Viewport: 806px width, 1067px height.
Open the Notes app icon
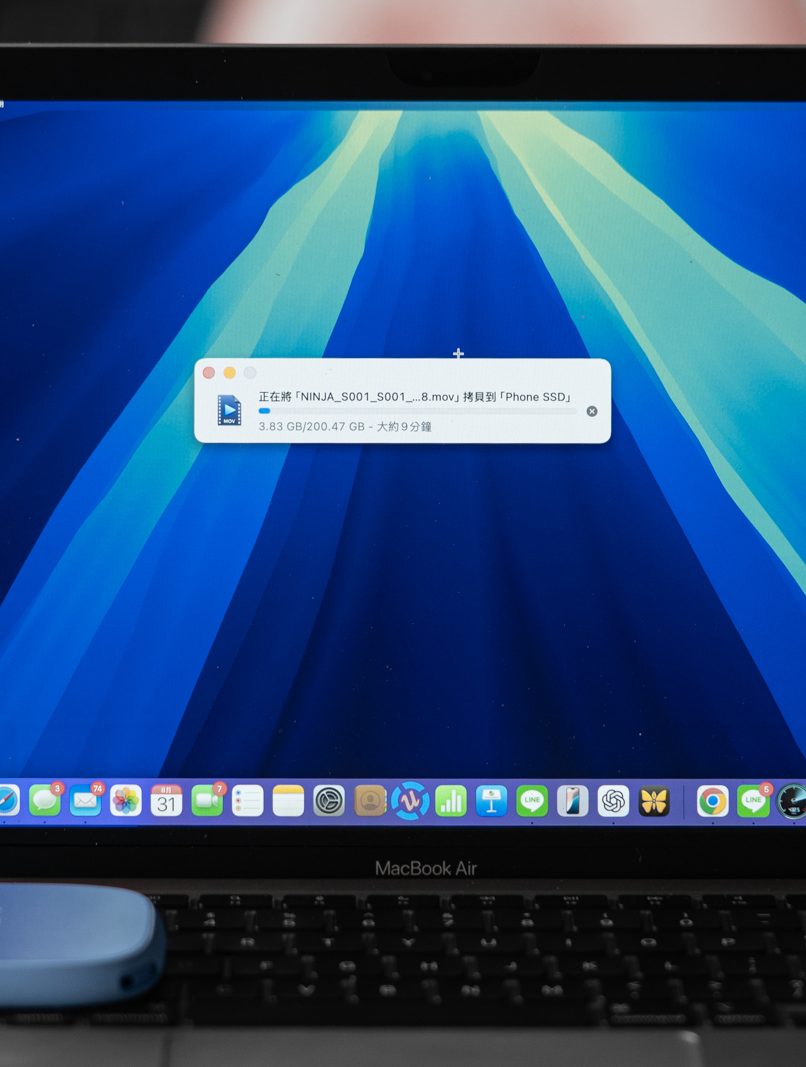(288, 800)
